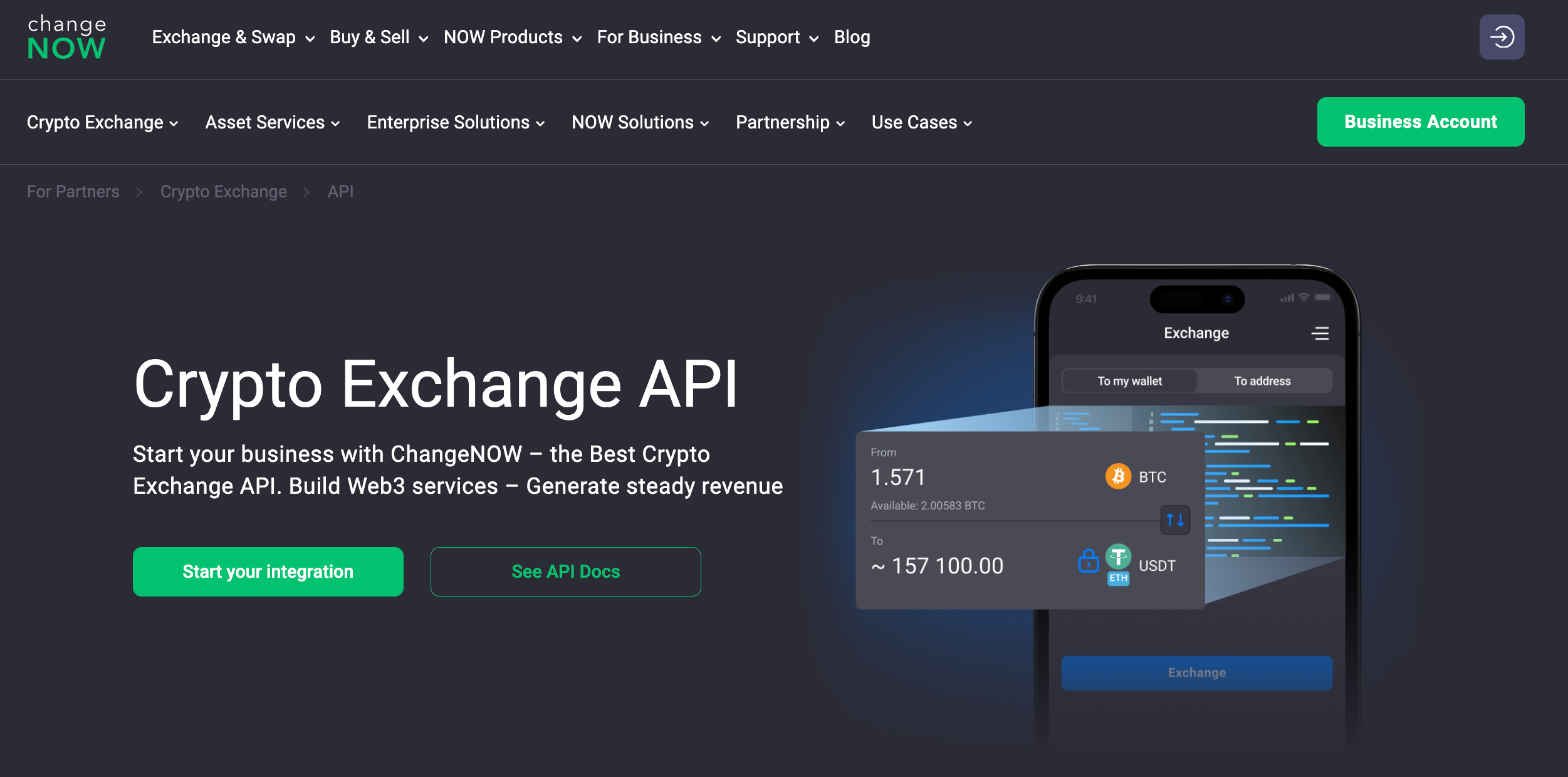Click the ChangeNOW logo
1568x777 pixels.
click(x=66, y=38)
